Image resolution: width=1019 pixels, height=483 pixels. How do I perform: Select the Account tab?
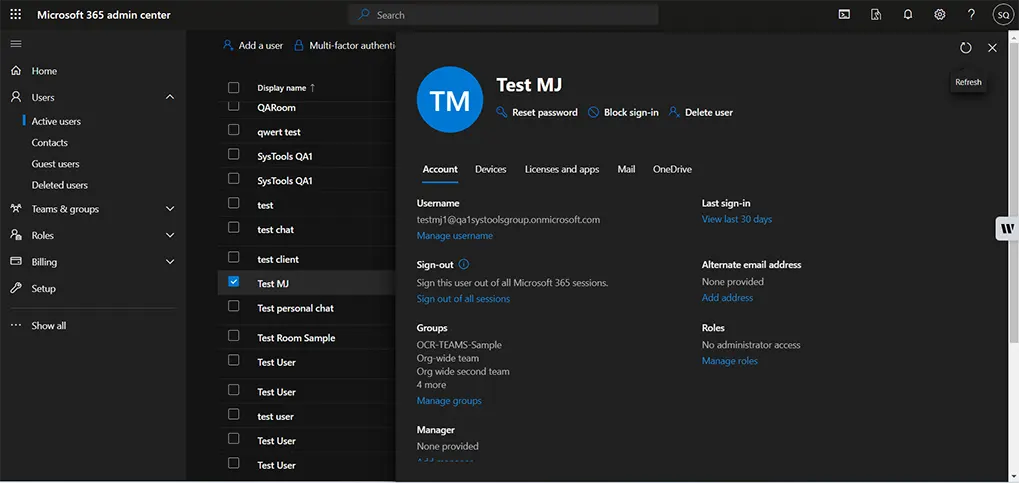[x=440, y=169]
